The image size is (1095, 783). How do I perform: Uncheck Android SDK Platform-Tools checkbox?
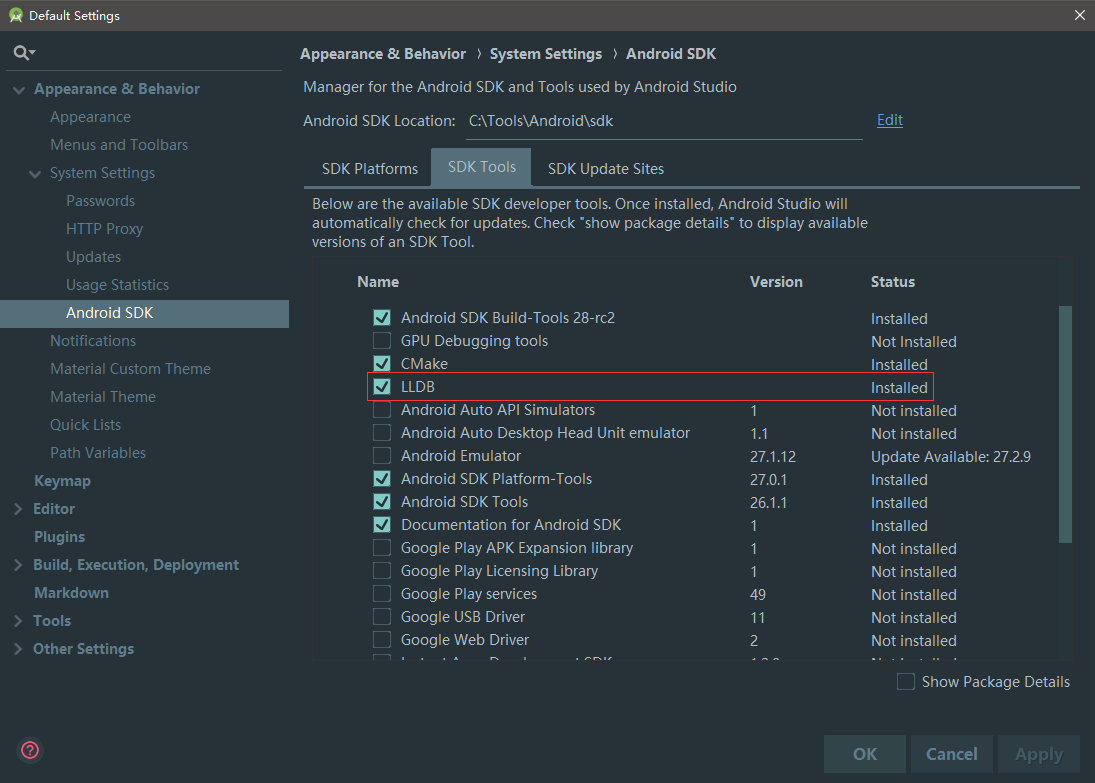382,479
